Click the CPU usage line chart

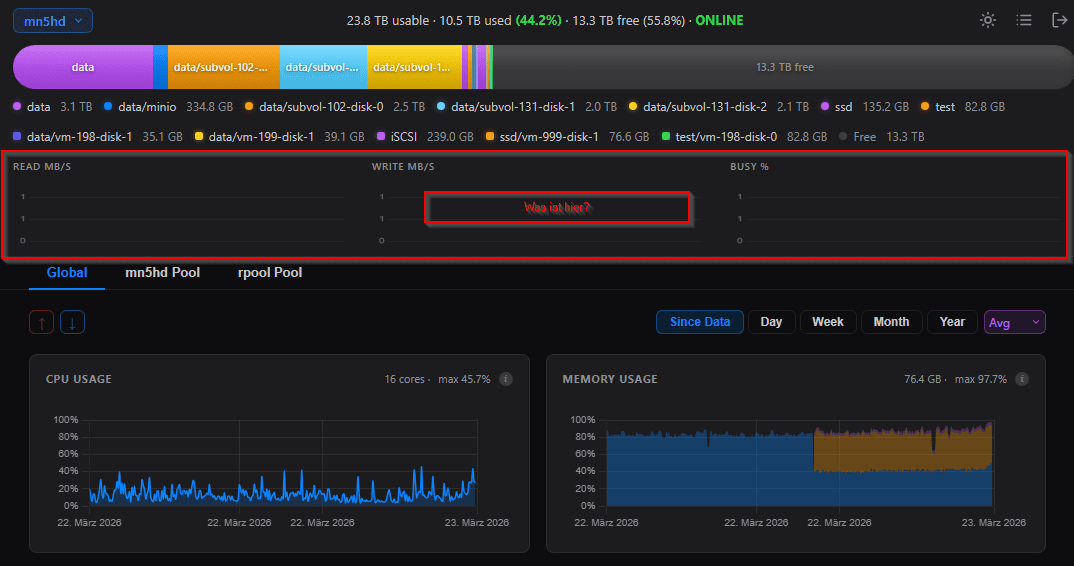tap(282, 463)
